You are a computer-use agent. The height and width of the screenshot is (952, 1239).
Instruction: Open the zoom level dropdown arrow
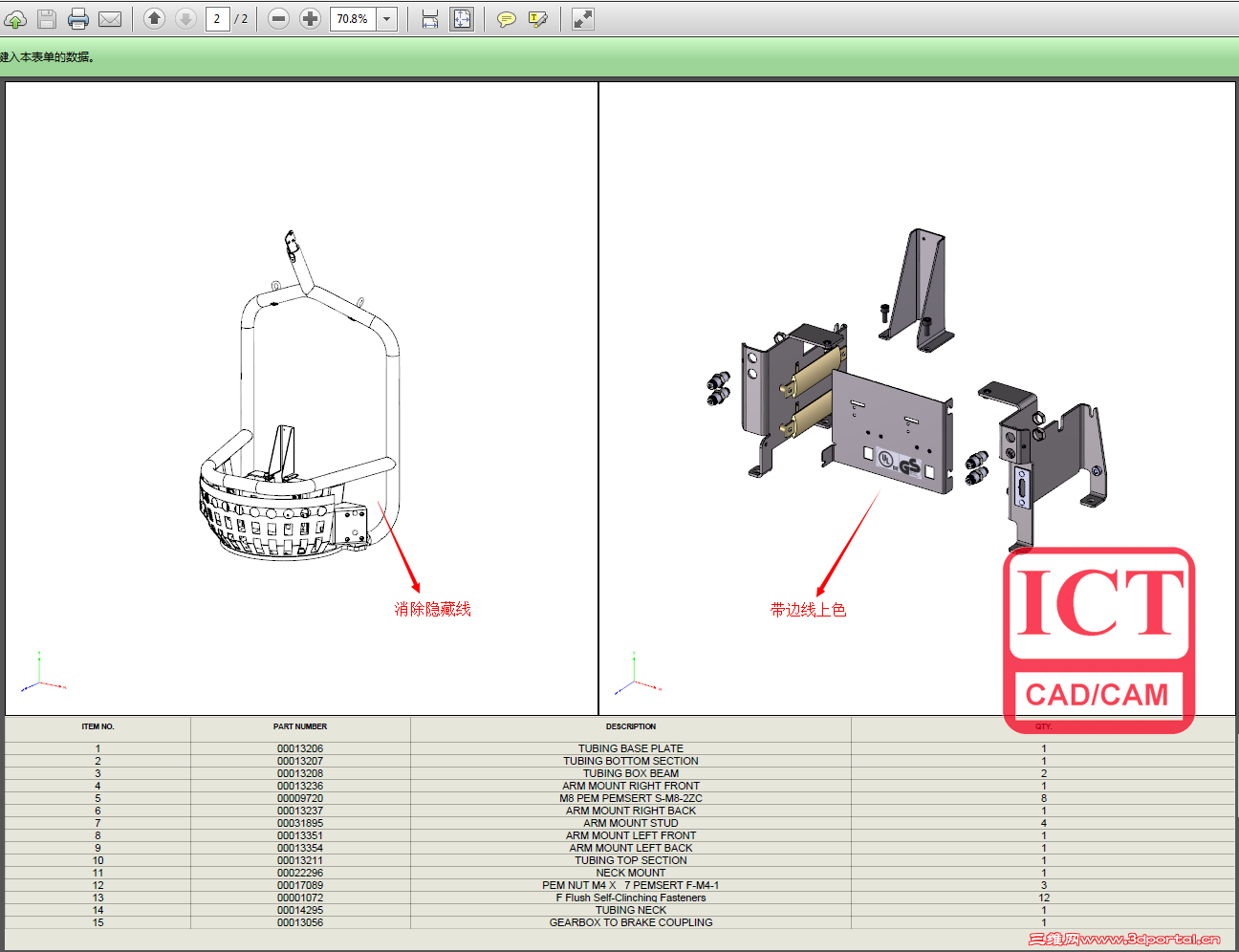click(x=387, y=19)
